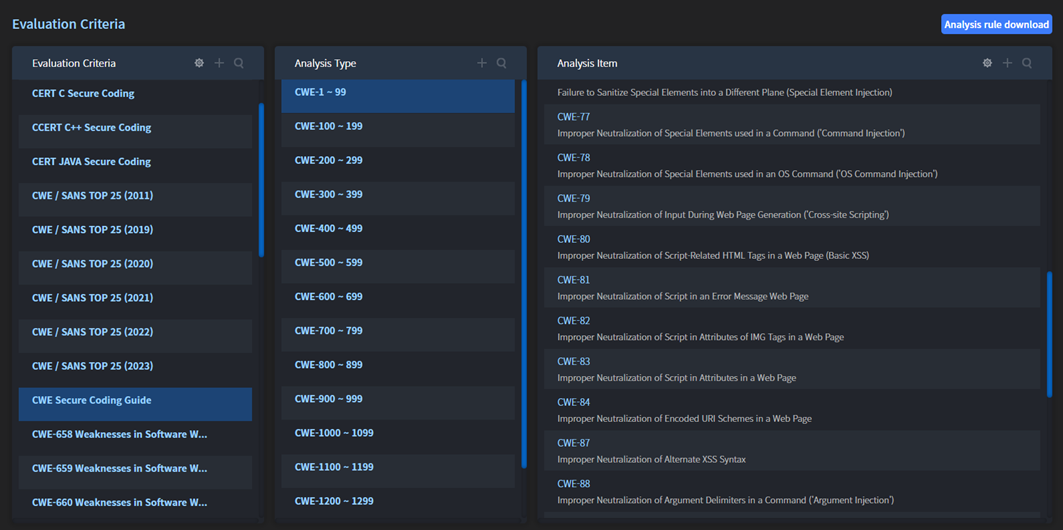The width and height of the screenshot is (1063, 530).
Task: Open CWE-78 OS Command Injection item
Action: click(792, 165)
